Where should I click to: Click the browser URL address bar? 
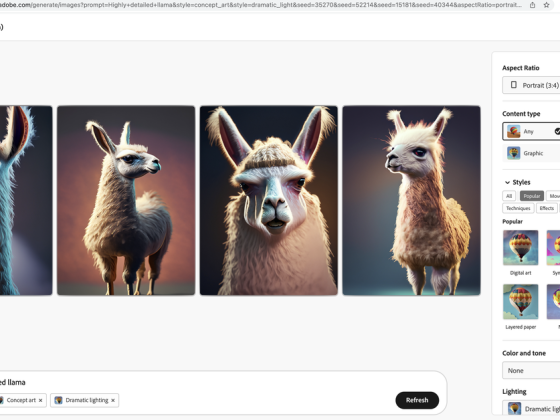click(261, 5)
